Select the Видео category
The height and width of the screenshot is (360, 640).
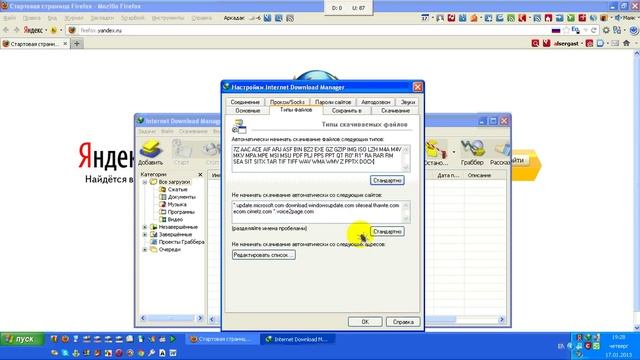pos(175,219)
